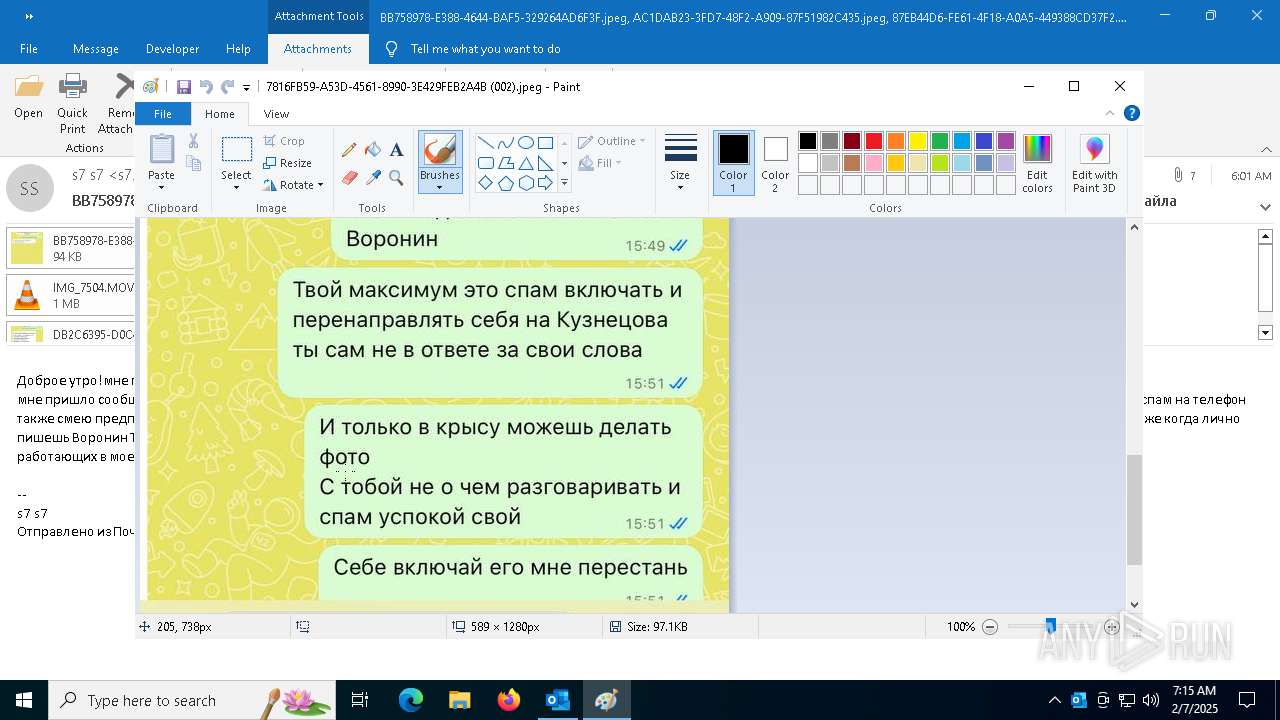Click Crop in the Image group

pos(284,141)
